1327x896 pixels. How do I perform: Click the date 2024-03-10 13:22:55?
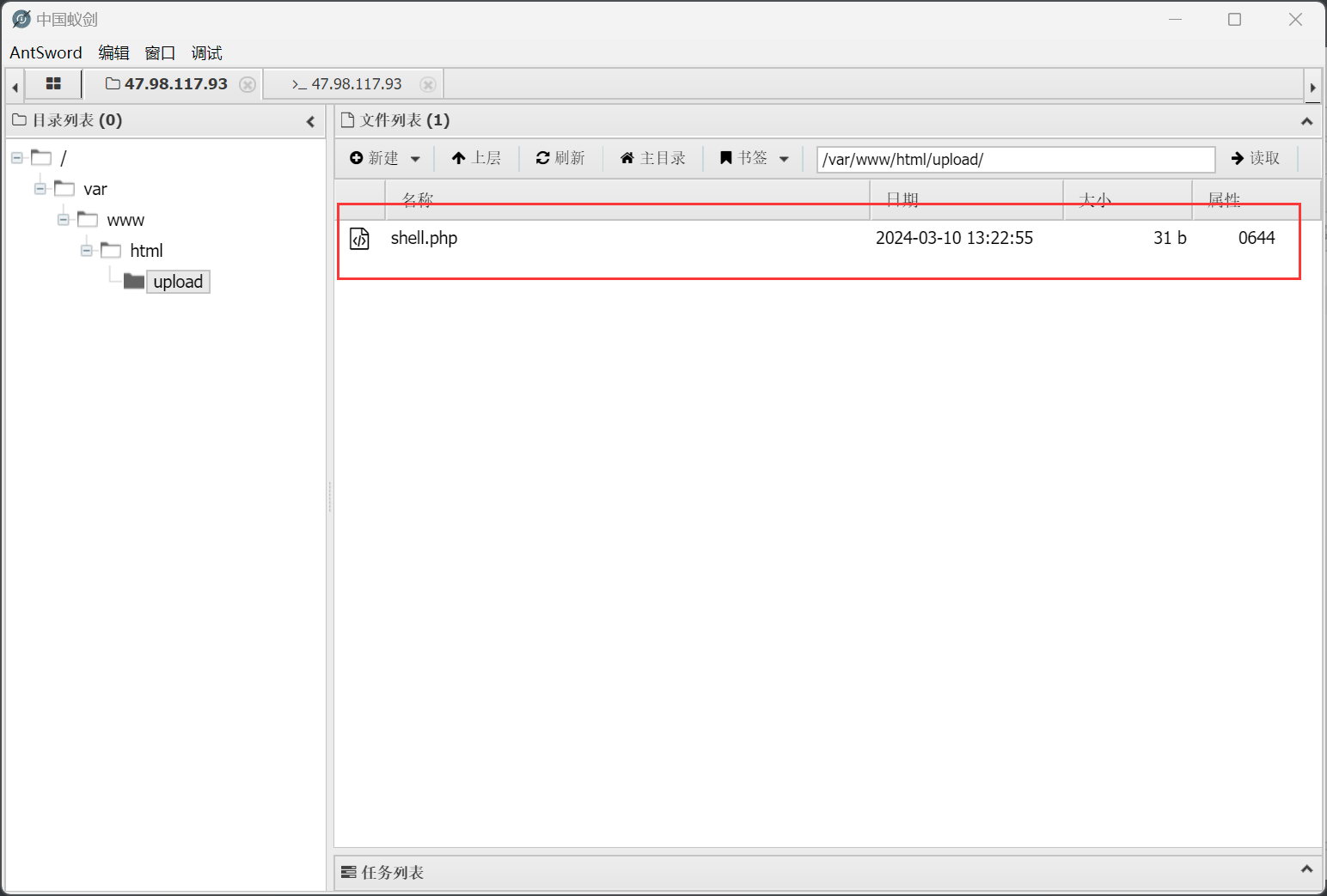(x=954, y=238)
